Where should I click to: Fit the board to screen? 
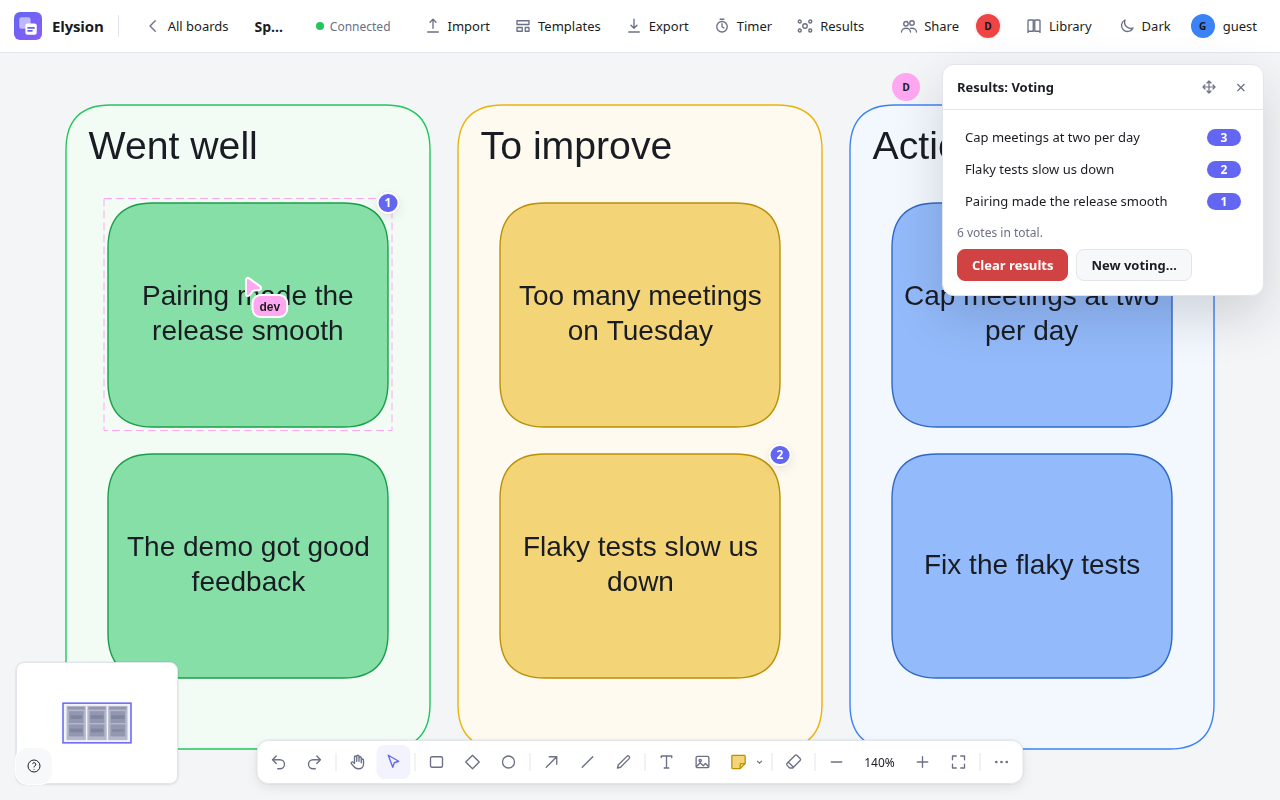click(958, 762)
